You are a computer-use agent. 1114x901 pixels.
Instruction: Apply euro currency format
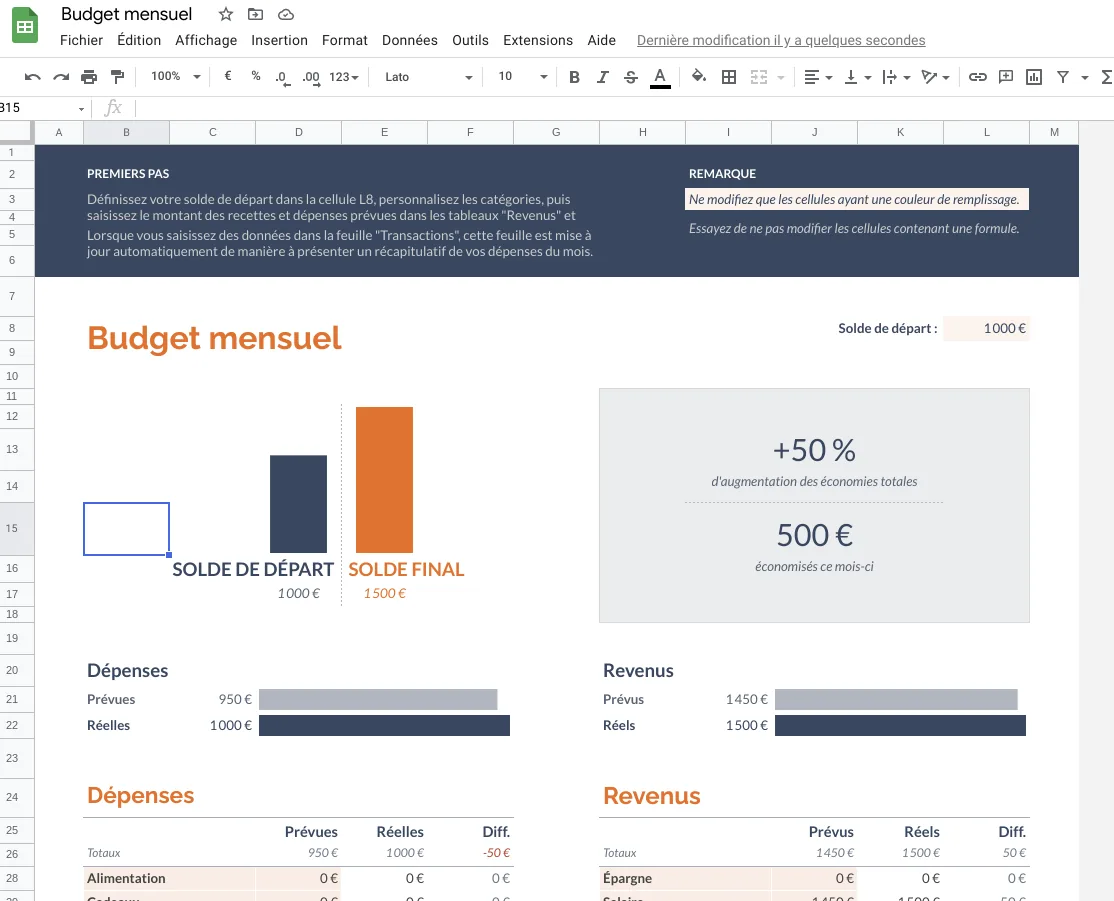[228, 76]
